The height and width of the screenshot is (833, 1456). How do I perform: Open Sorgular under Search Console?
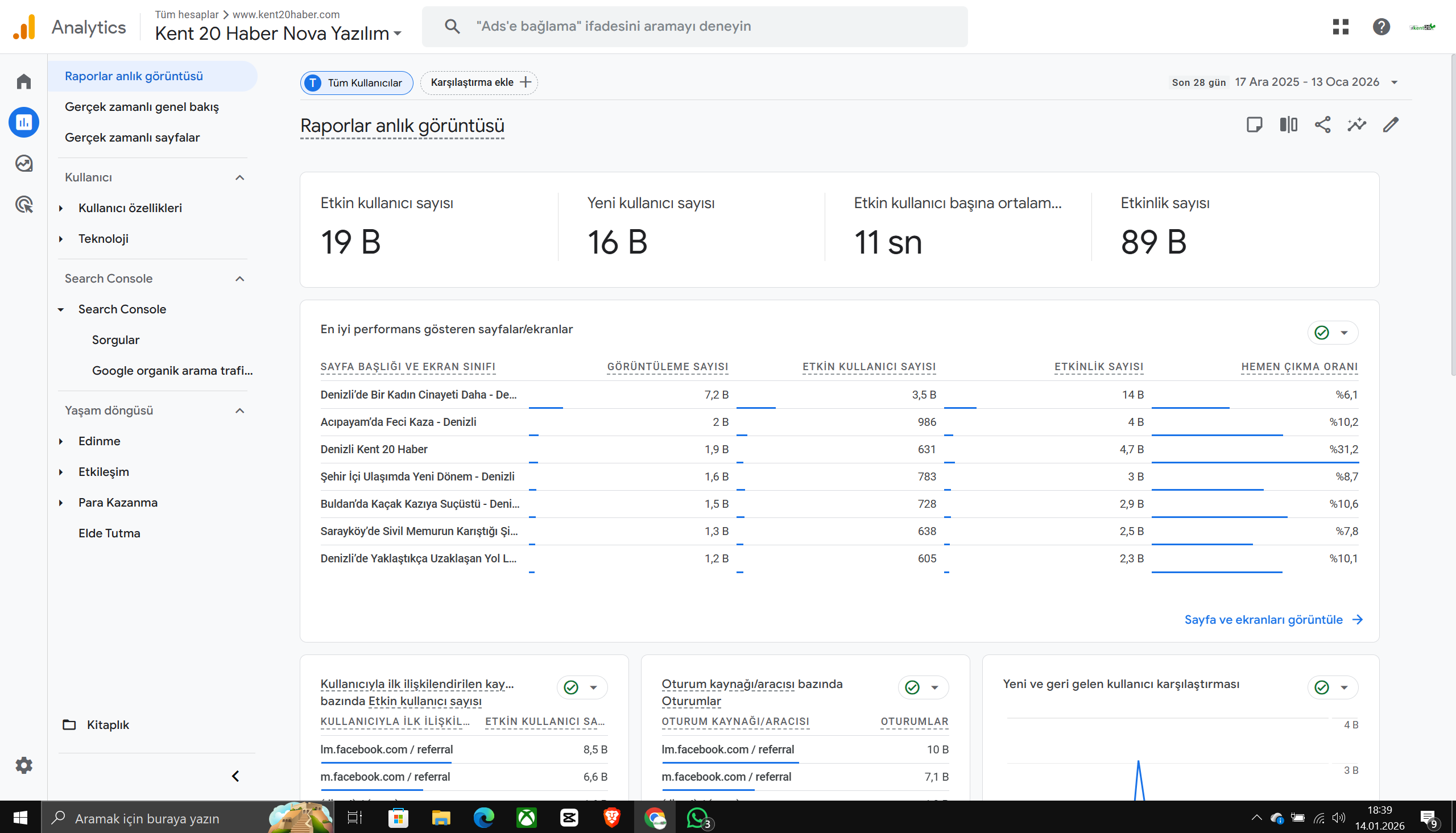115,340
